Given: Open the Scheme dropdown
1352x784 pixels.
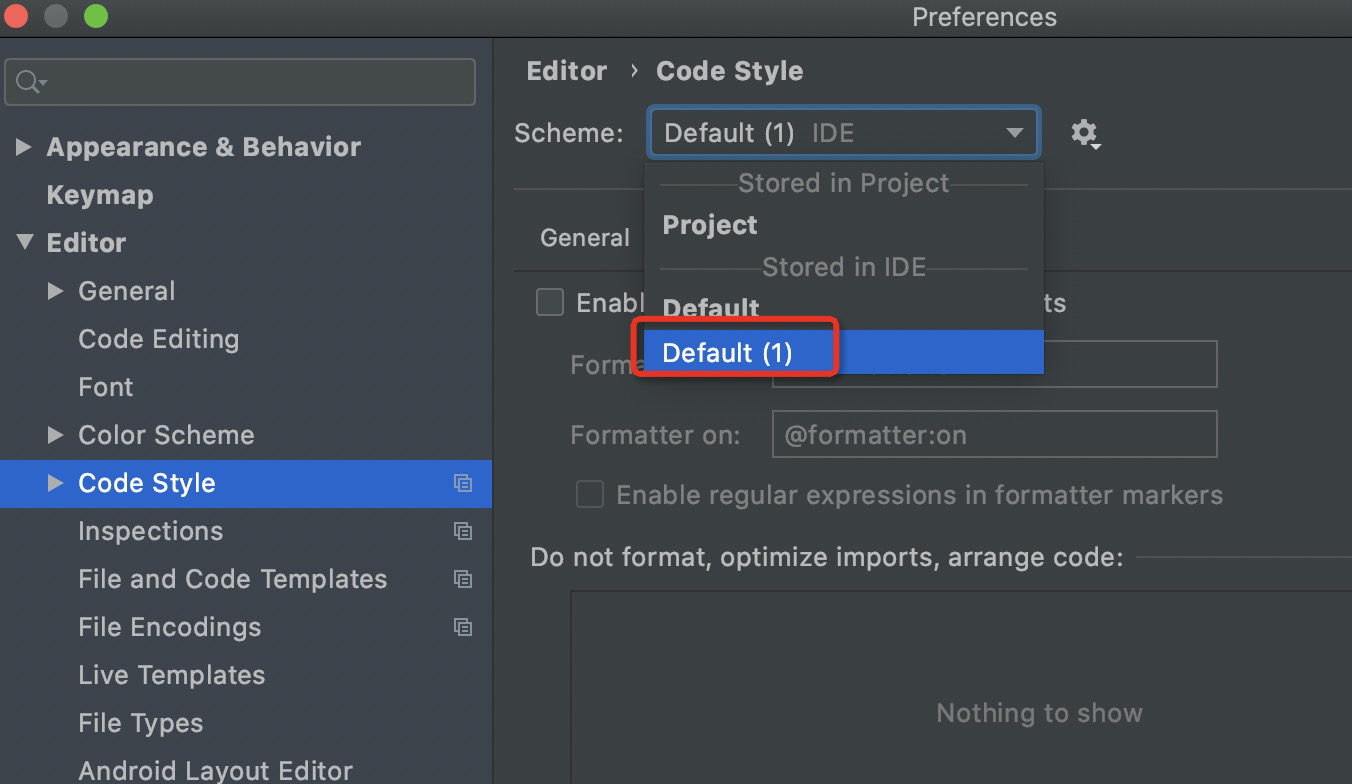Looking at the screenshot, I should point(844,133).
